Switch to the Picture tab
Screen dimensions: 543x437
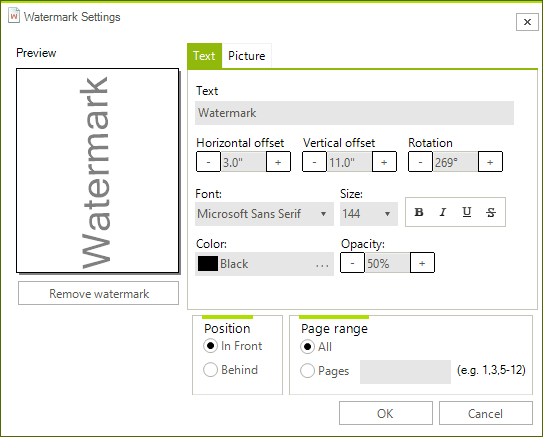(x=247, y=56)
